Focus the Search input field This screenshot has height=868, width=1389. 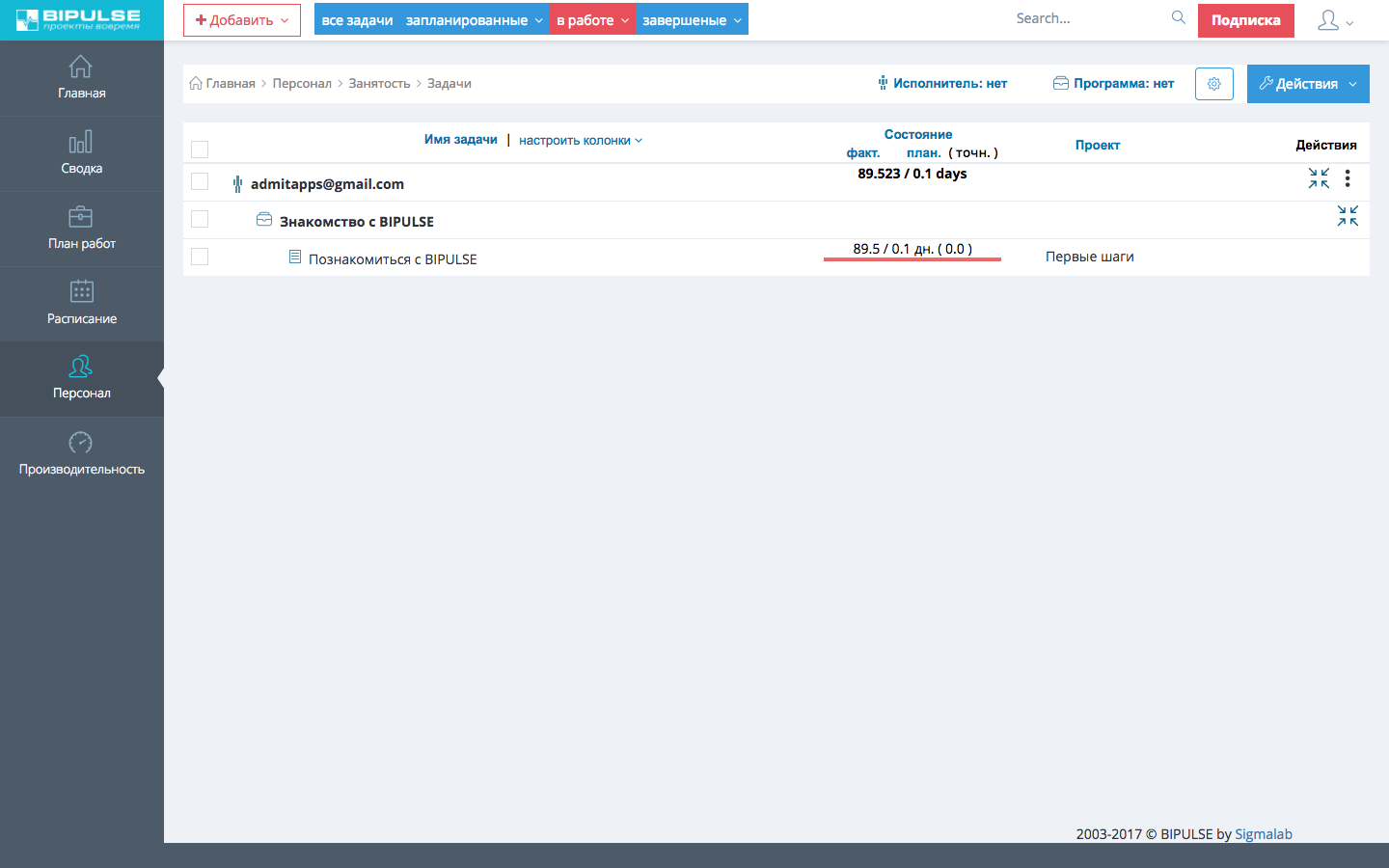point(1090,18)
